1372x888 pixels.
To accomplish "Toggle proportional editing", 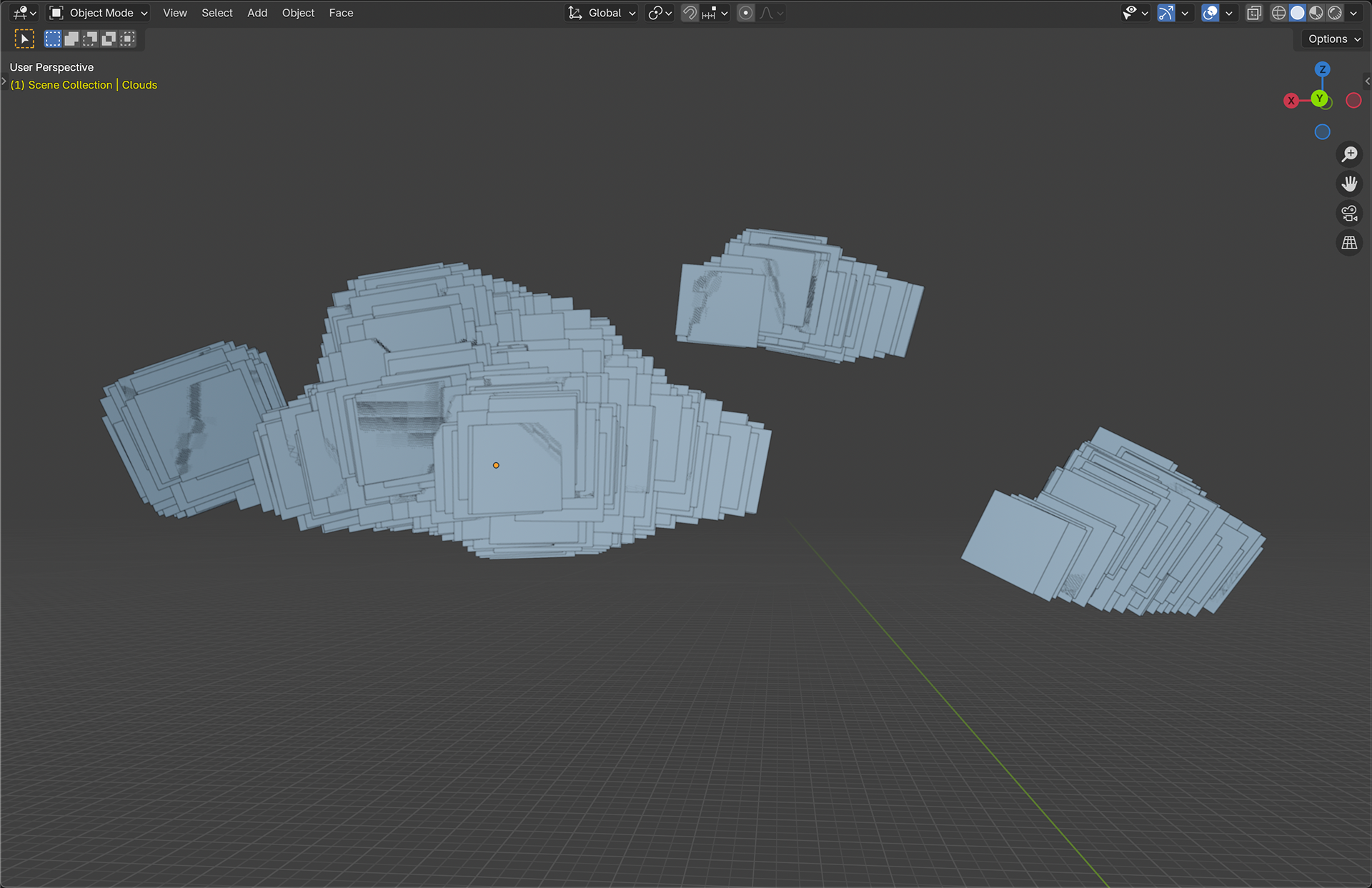I will pos(745,13).
